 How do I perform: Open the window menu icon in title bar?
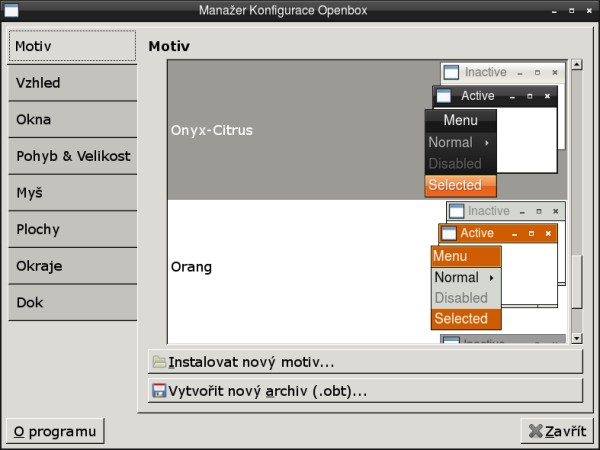click(x=8, y=10)
